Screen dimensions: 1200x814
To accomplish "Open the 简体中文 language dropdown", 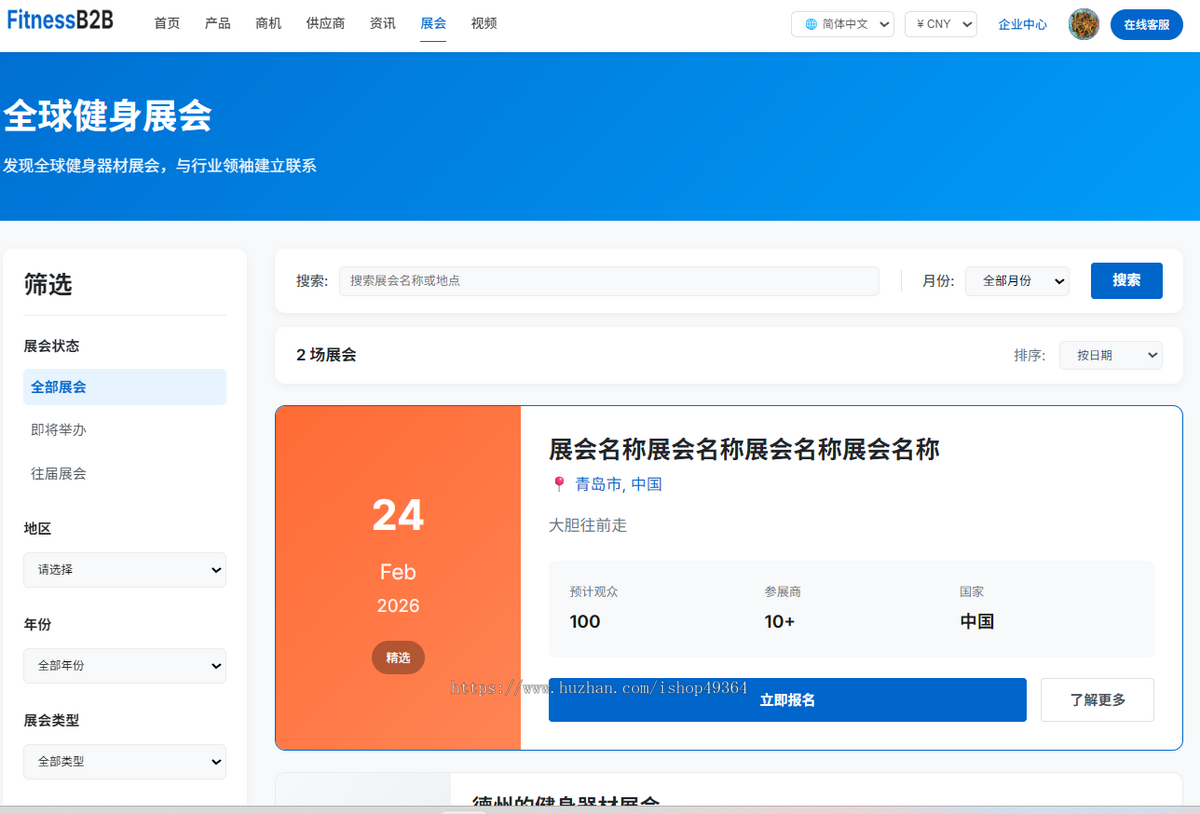I will click(842, 24).
